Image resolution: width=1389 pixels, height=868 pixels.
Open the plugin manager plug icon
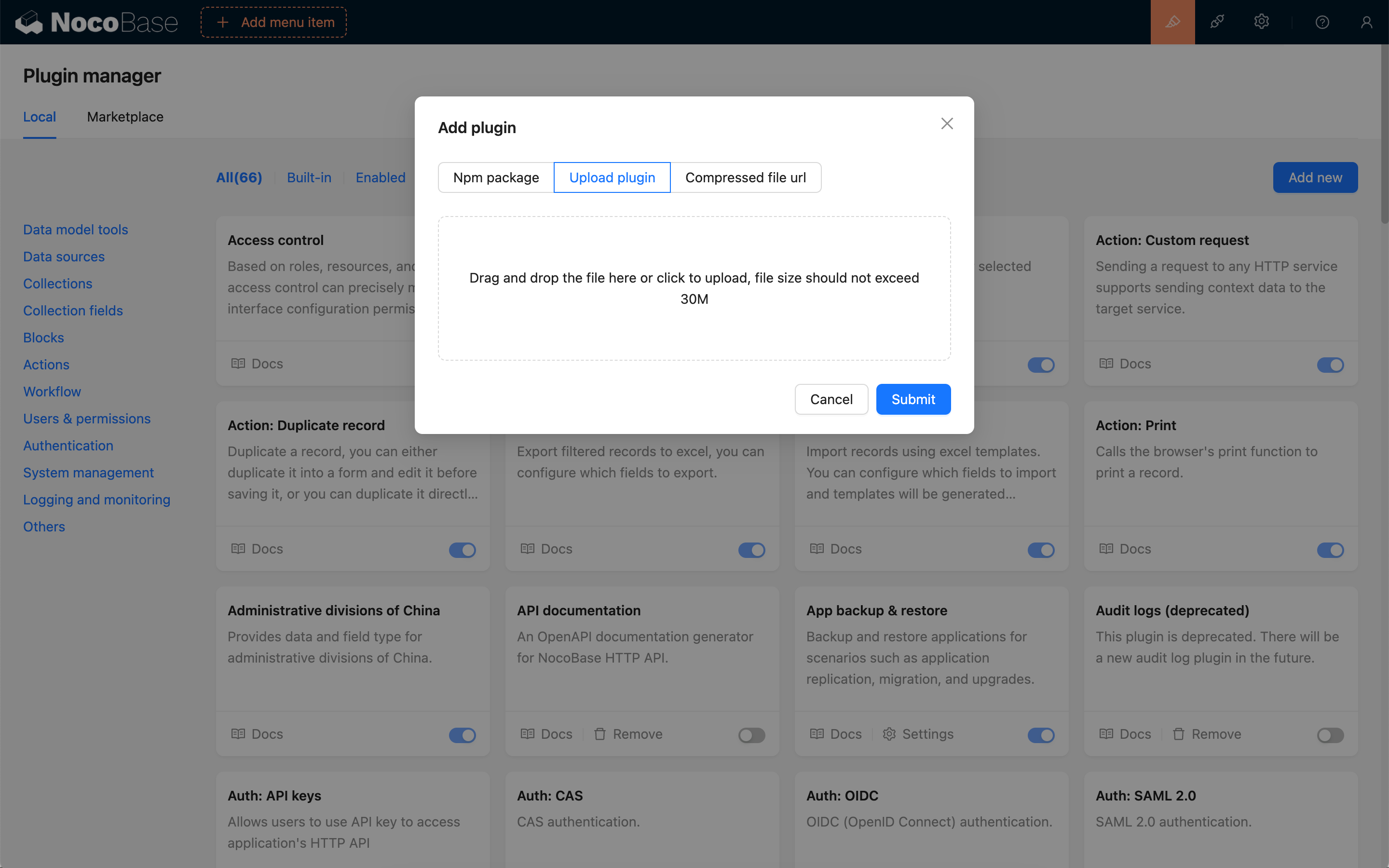point(1217,22)
